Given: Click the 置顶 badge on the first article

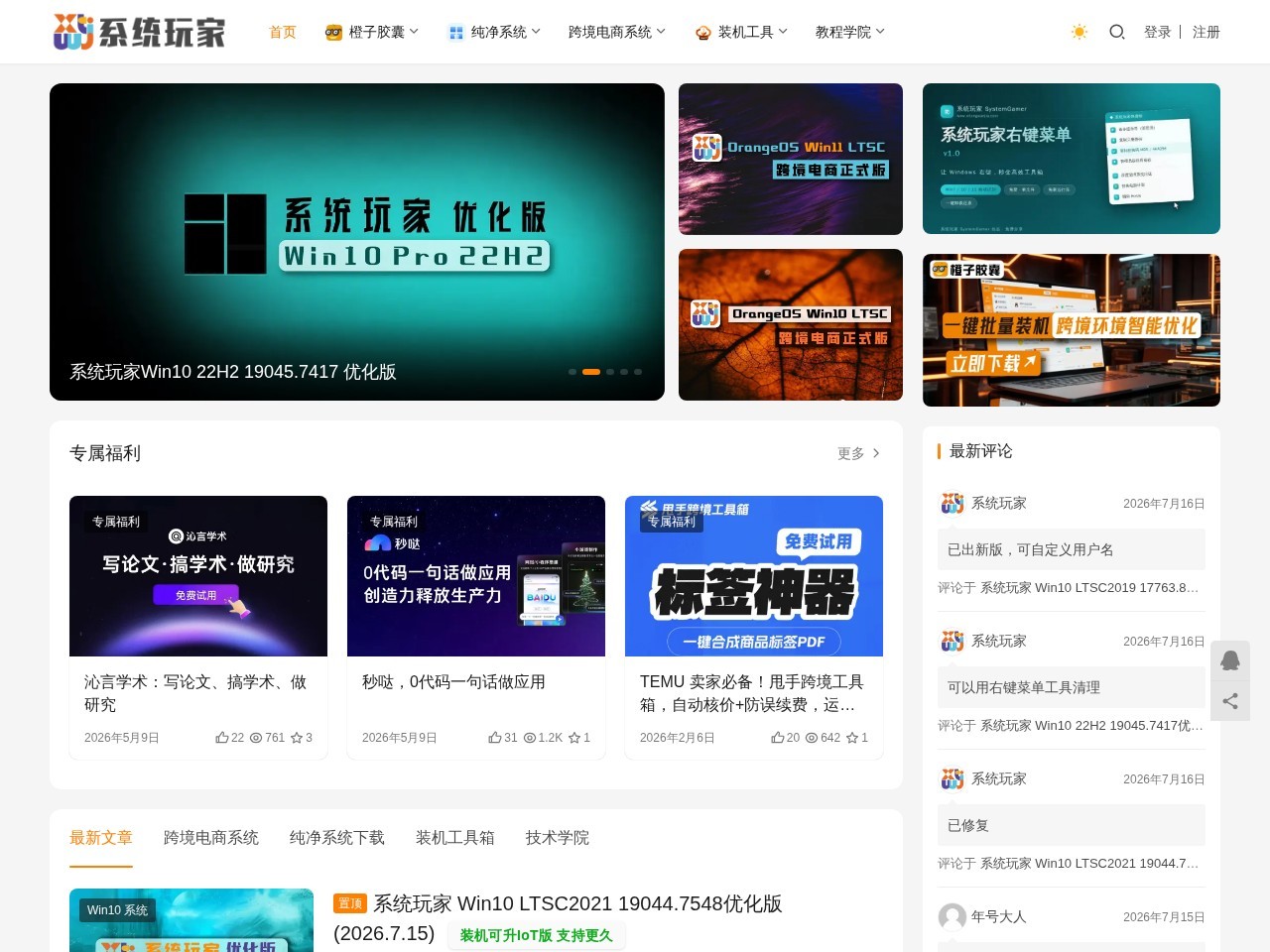Looking at the screenshot, I should click(350, 903).
